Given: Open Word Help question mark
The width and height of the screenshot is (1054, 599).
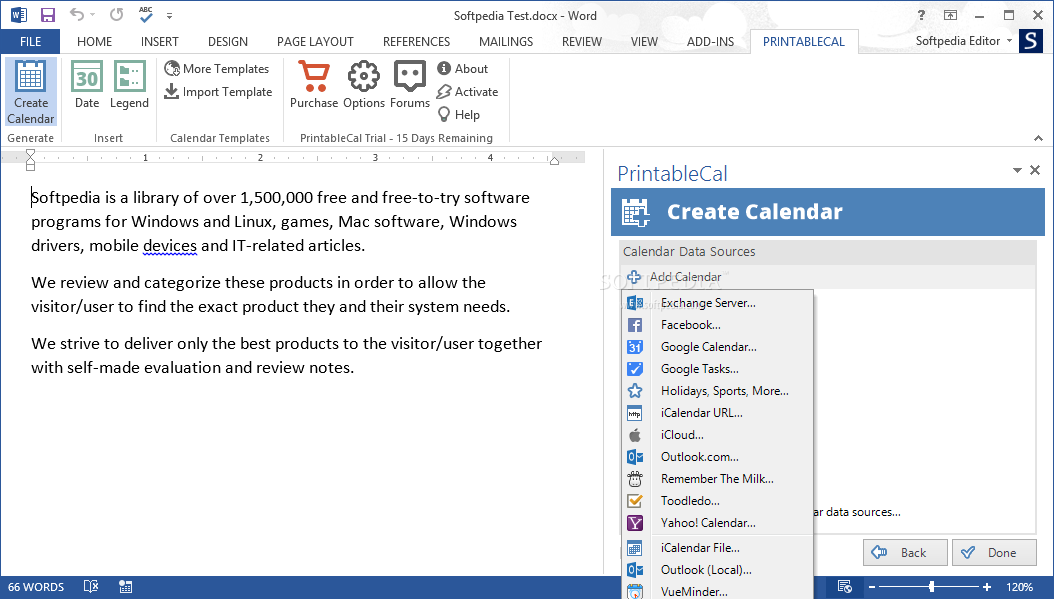Looking at the screenshot, I should pos(921,15).
